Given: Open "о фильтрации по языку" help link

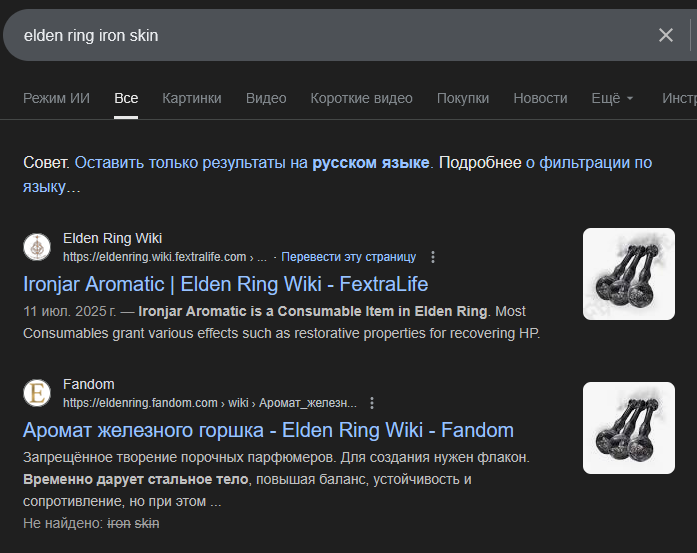Looking at the screenshot, I should pyautogui.click(x=588, y=162).
